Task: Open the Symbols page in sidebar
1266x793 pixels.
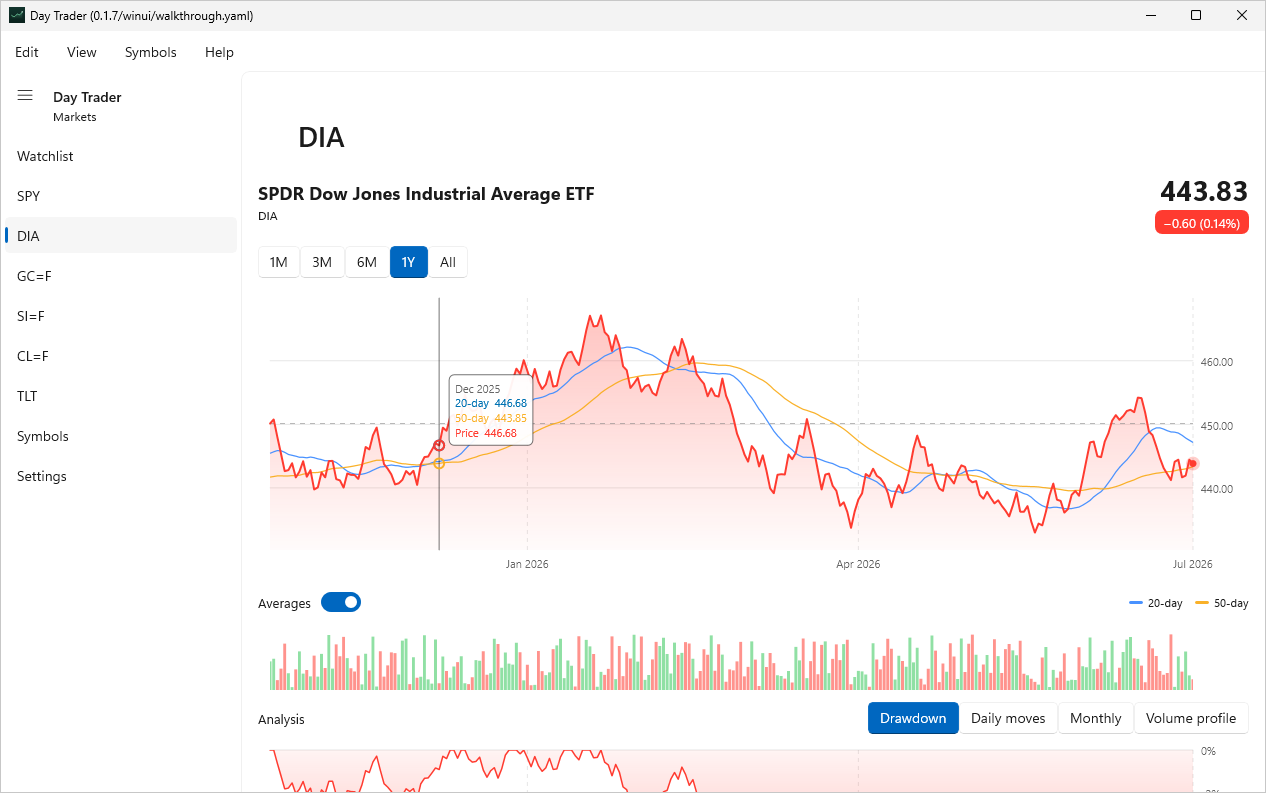Action: (x=121, y=436)
